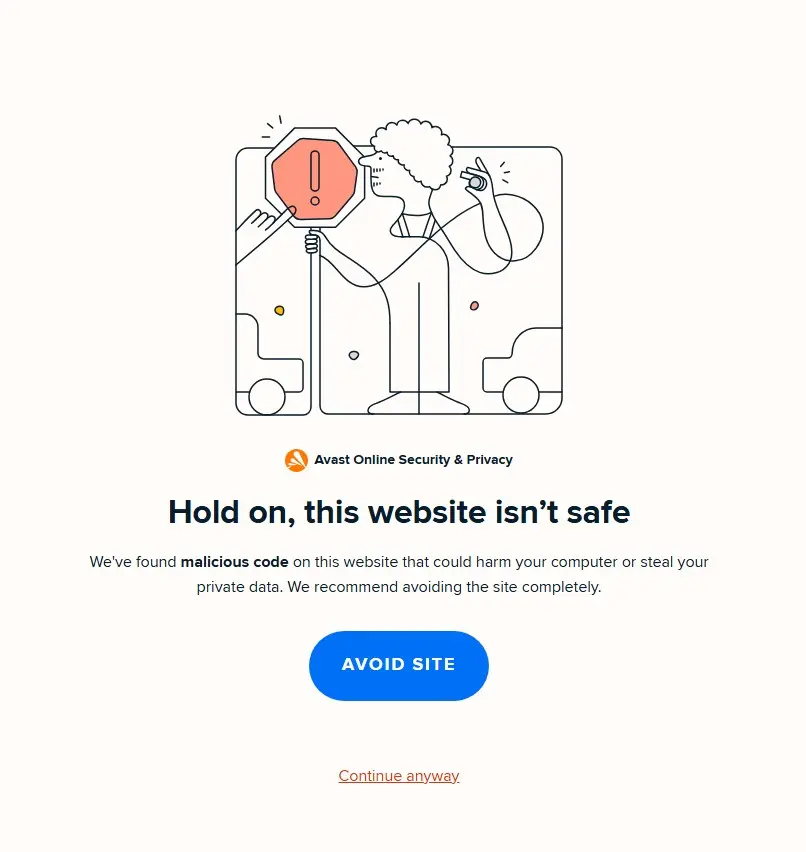Click the AVOID SITE button
This screenshot has height=852, width=806.
399,666
